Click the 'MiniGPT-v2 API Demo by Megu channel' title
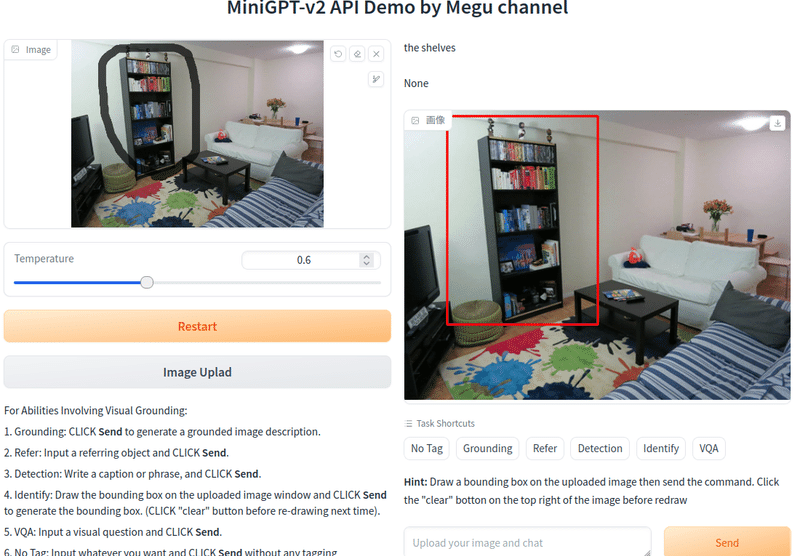The height and width of the screenshot is (556, 800). click(397, 7)
